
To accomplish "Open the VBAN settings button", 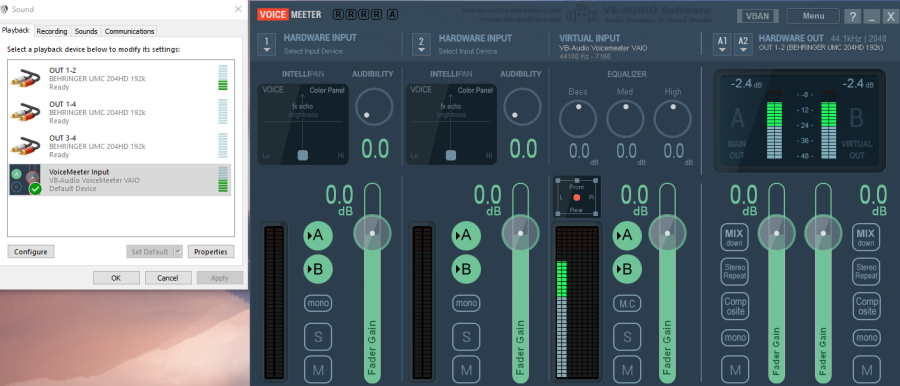I will (758, 16).
